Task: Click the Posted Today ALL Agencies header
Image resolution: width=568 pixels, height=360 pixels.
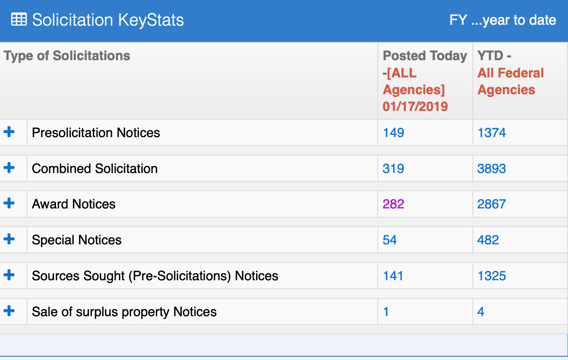Action: [x=425, y=81]
